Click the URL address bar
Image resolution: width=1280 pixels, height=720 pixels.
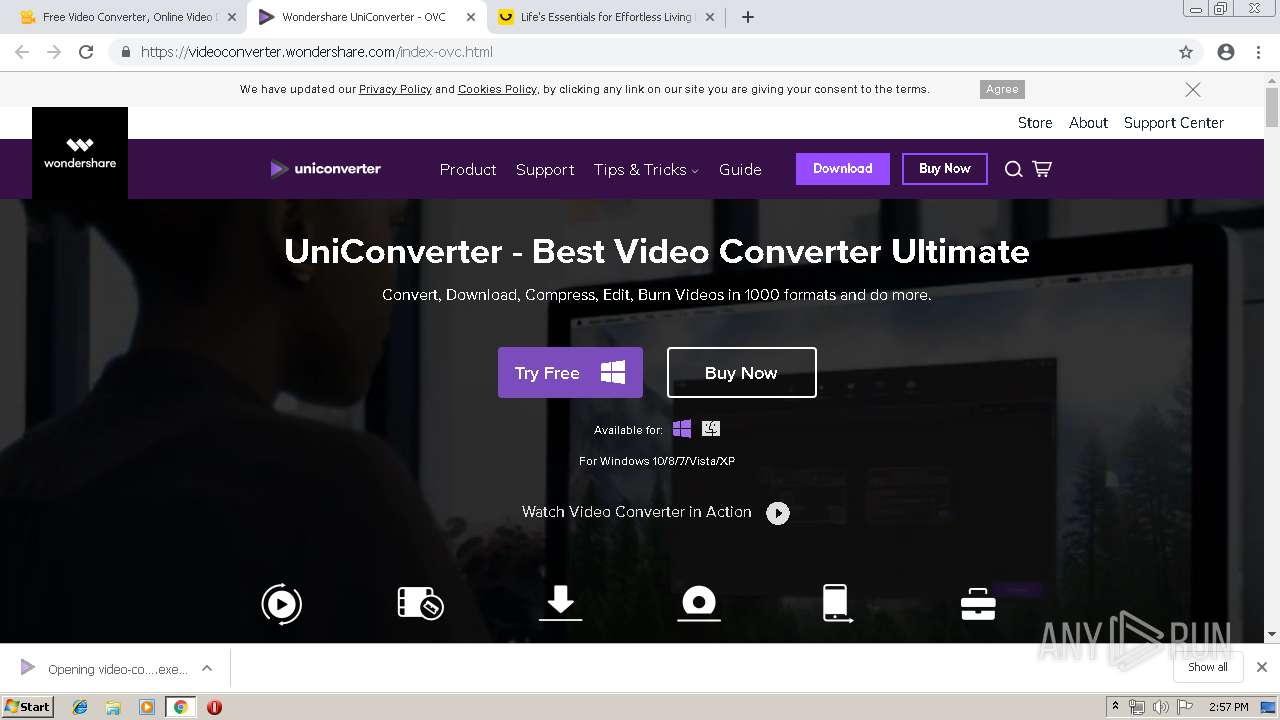point(655,52)
